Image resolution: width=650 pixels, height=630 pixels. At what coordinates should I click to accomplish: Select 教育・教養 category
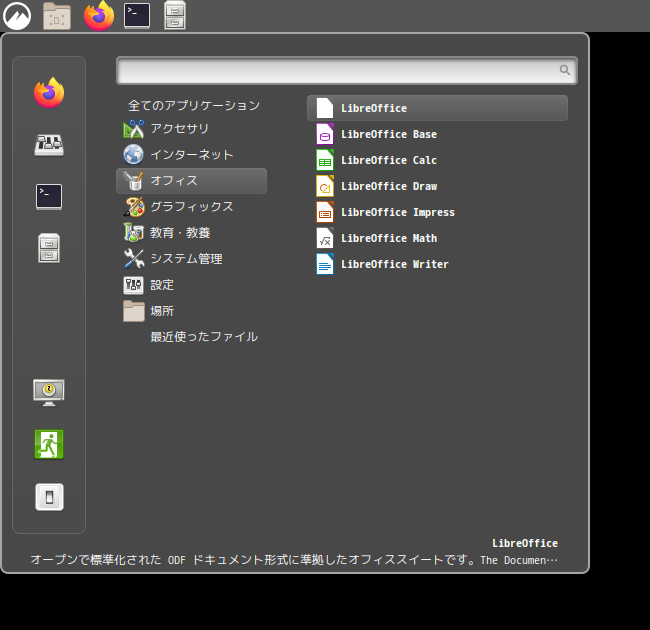pos(192,233)
